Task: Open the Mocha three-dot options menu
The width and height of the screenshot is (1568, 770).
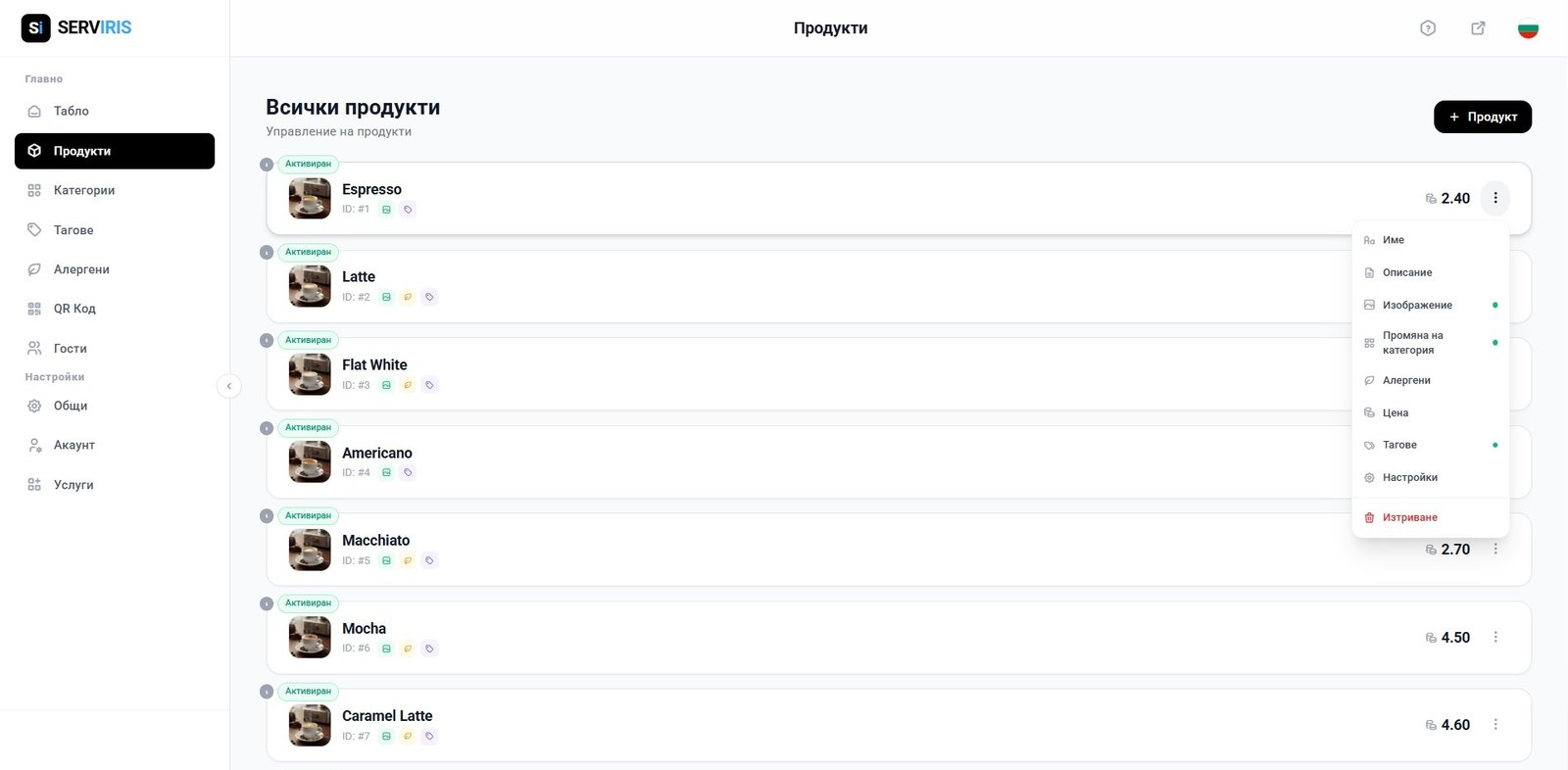Action: 1495,638
